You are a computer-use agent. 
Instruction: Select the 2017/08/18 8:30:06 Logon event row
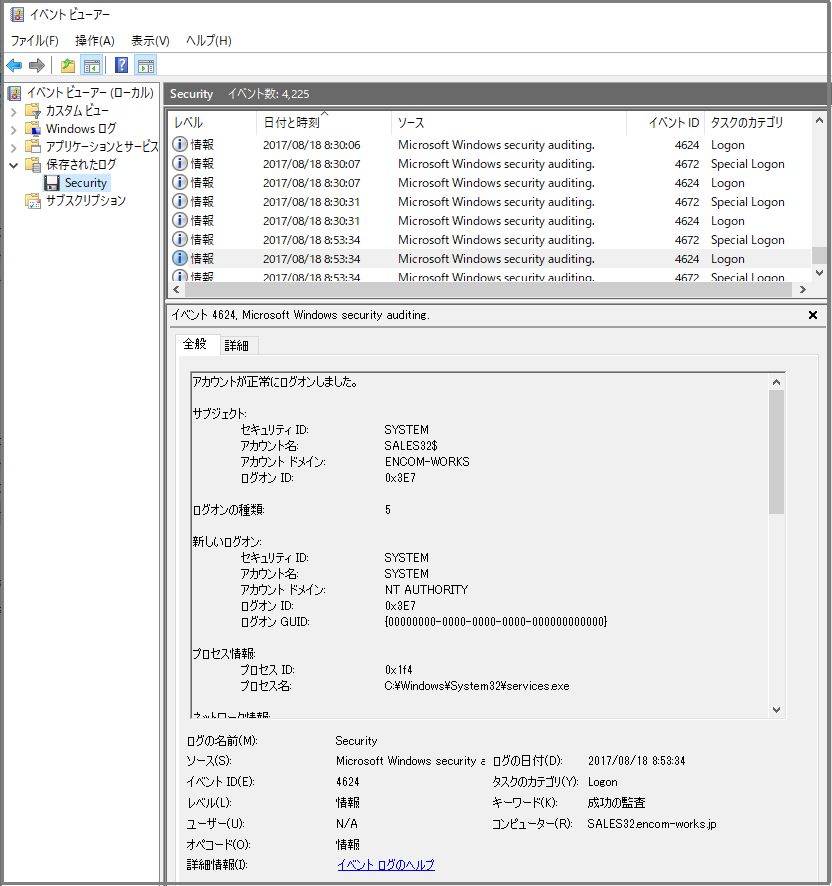[x=490, y=145]
